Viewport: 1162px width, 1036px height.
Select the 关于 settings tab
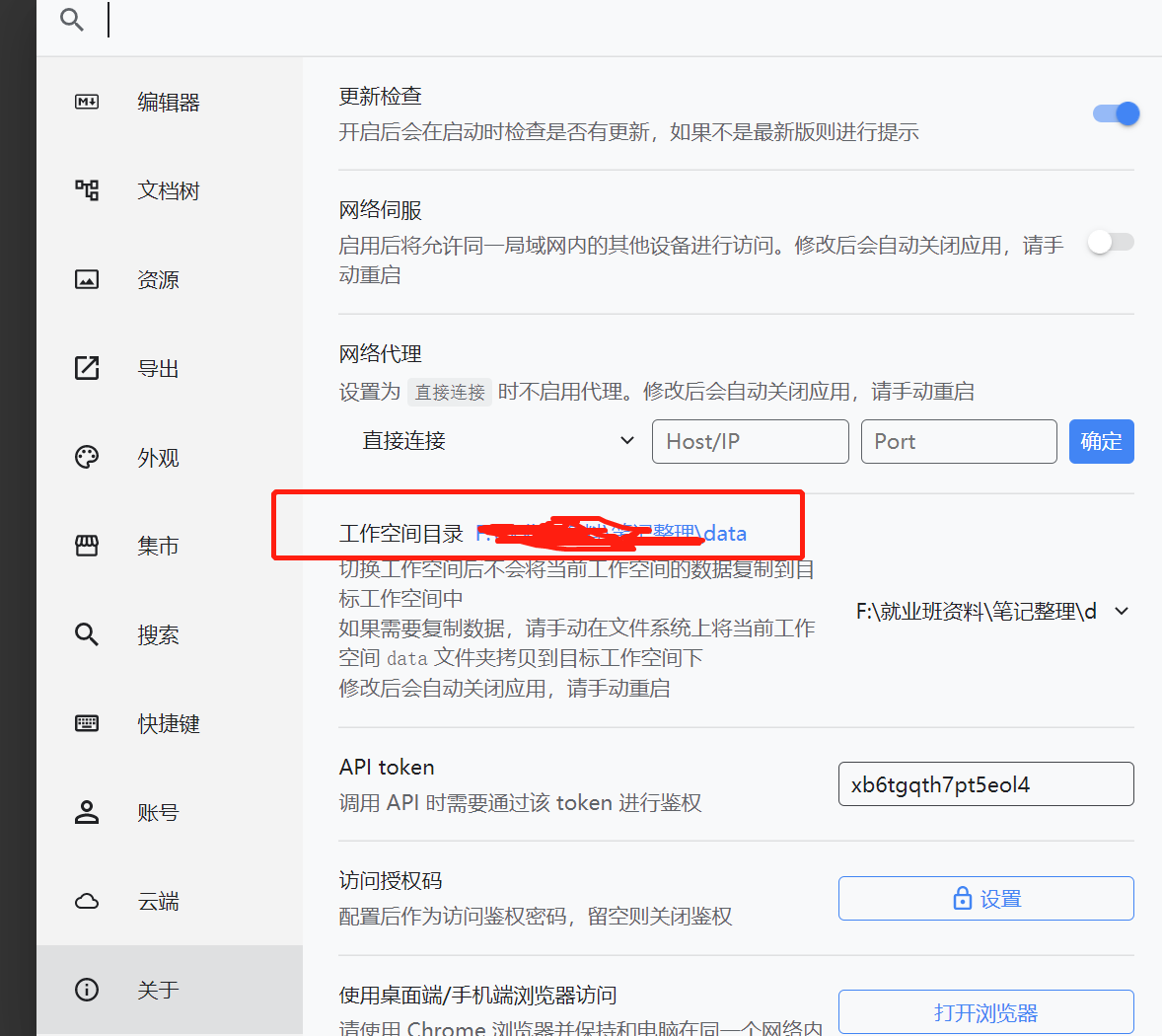(x=170, y=990)
